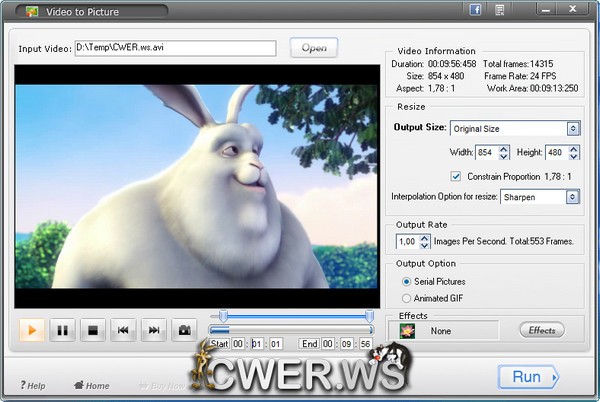Go to the Home link
600x402 pixels.
coord(91,385)
